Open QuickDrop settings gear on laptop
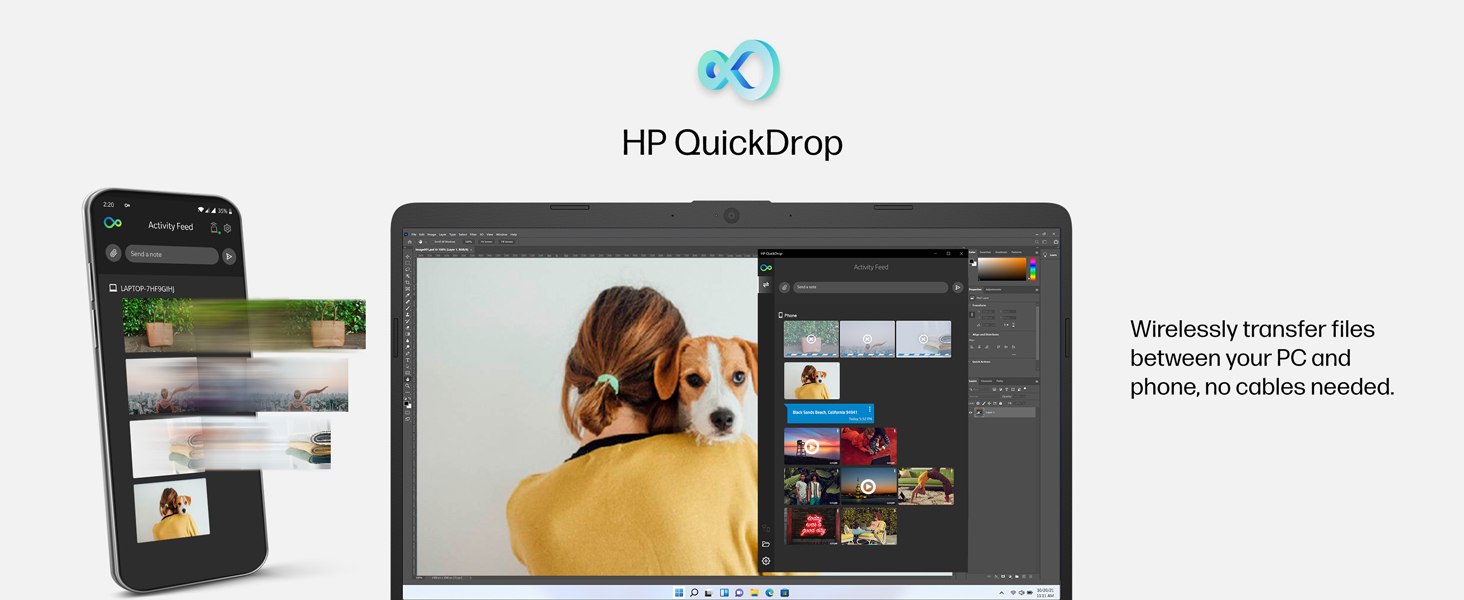 766,561
